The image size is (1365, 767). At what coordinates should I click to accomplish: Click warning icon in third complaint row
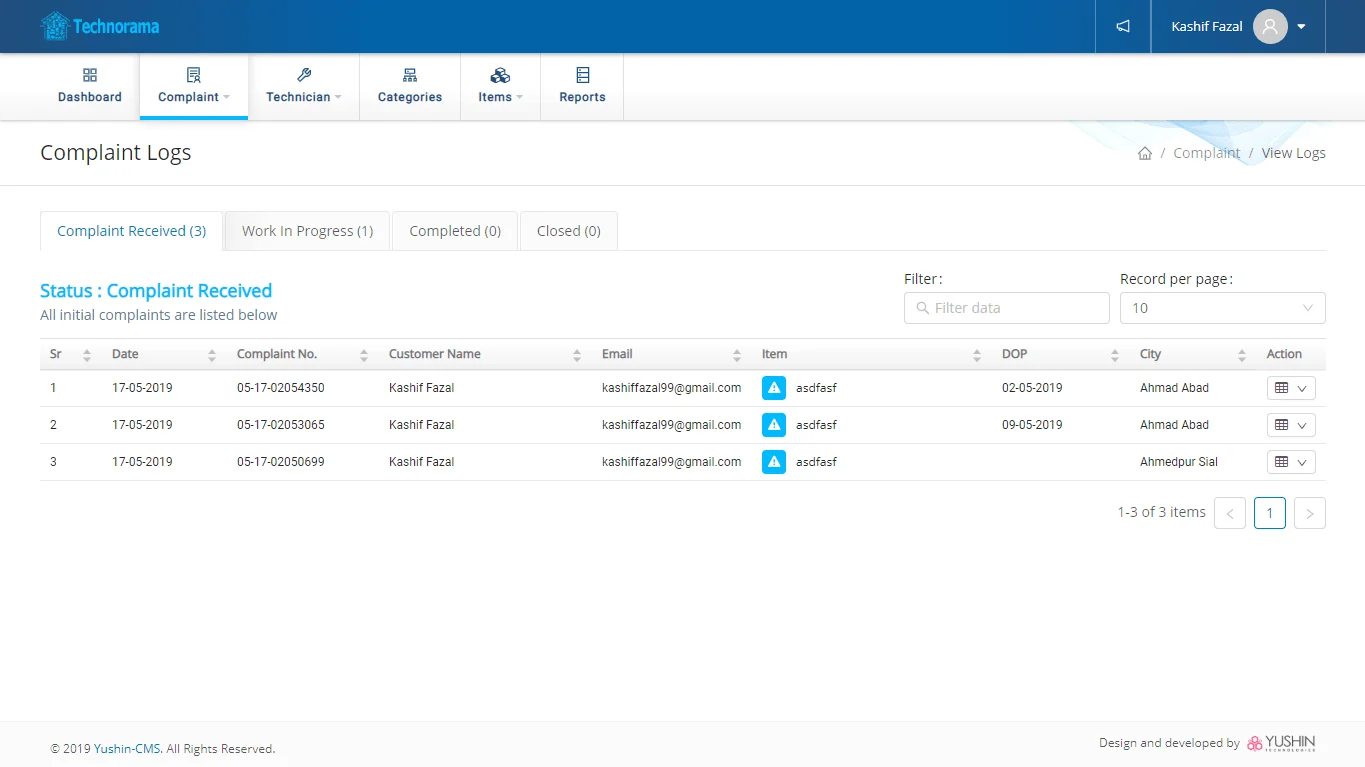click(x=773, y=462)
